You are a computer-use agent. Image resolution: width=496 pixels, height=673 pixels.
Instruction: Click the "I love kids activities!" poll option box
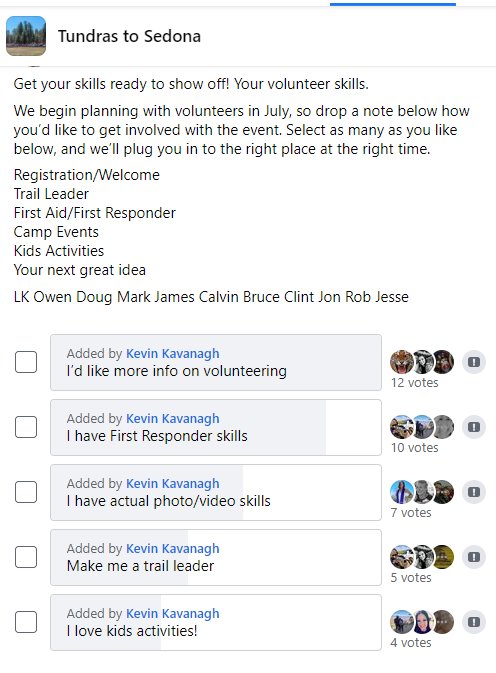tap(216, 622)
